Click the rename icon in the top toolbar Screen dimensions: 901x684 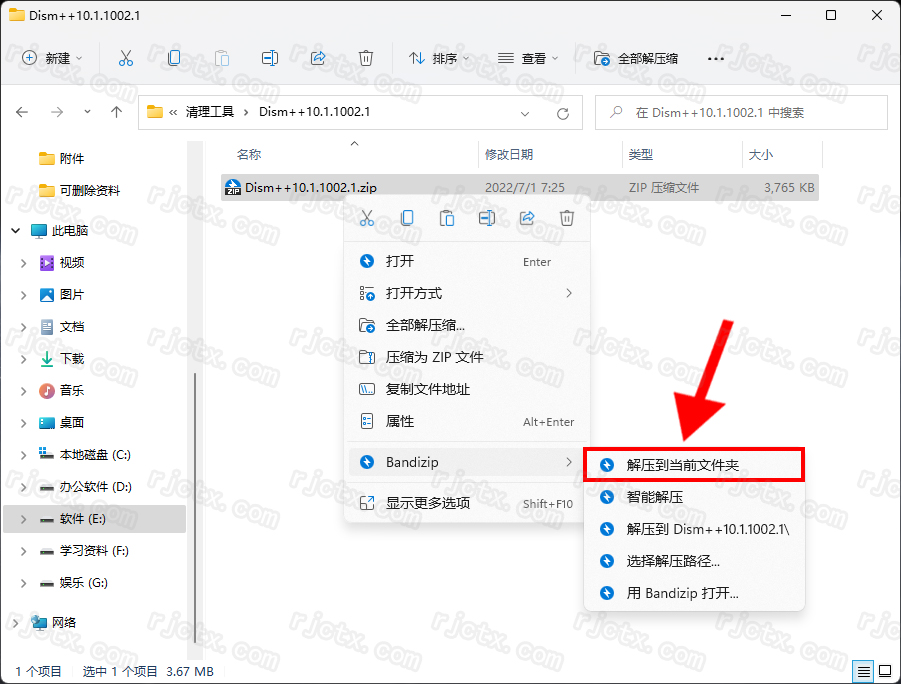click(x=270, y=58)
